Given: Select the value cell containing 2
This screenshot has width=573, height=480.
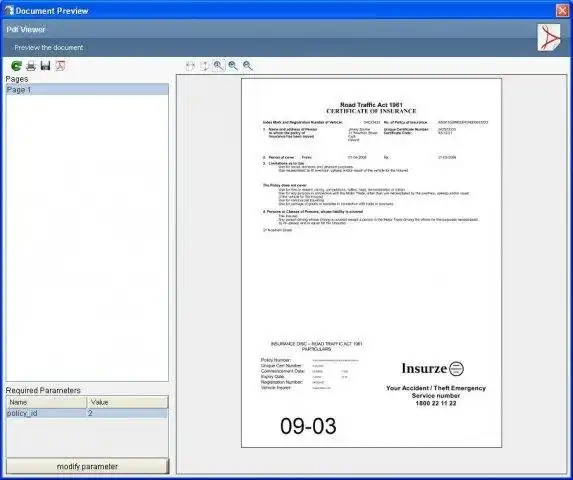Looking at the screenshot, I should point(128,413).
